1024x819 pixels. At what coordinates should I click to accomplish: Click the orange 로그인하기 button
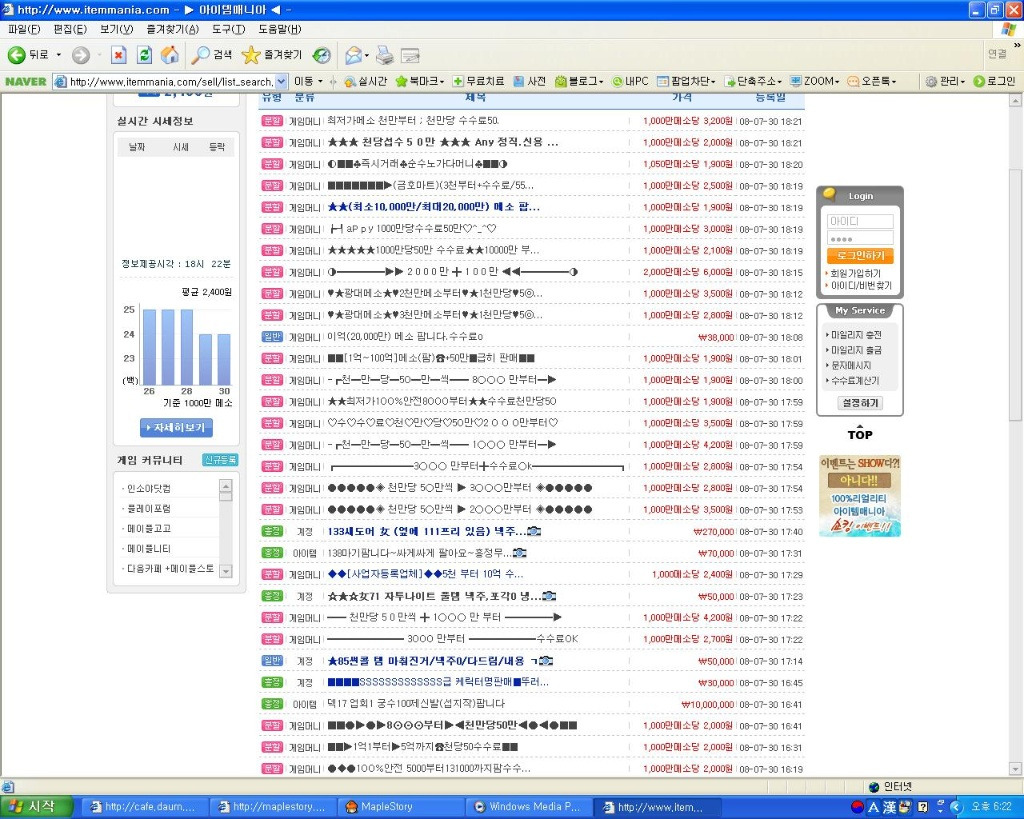point(859,256)
